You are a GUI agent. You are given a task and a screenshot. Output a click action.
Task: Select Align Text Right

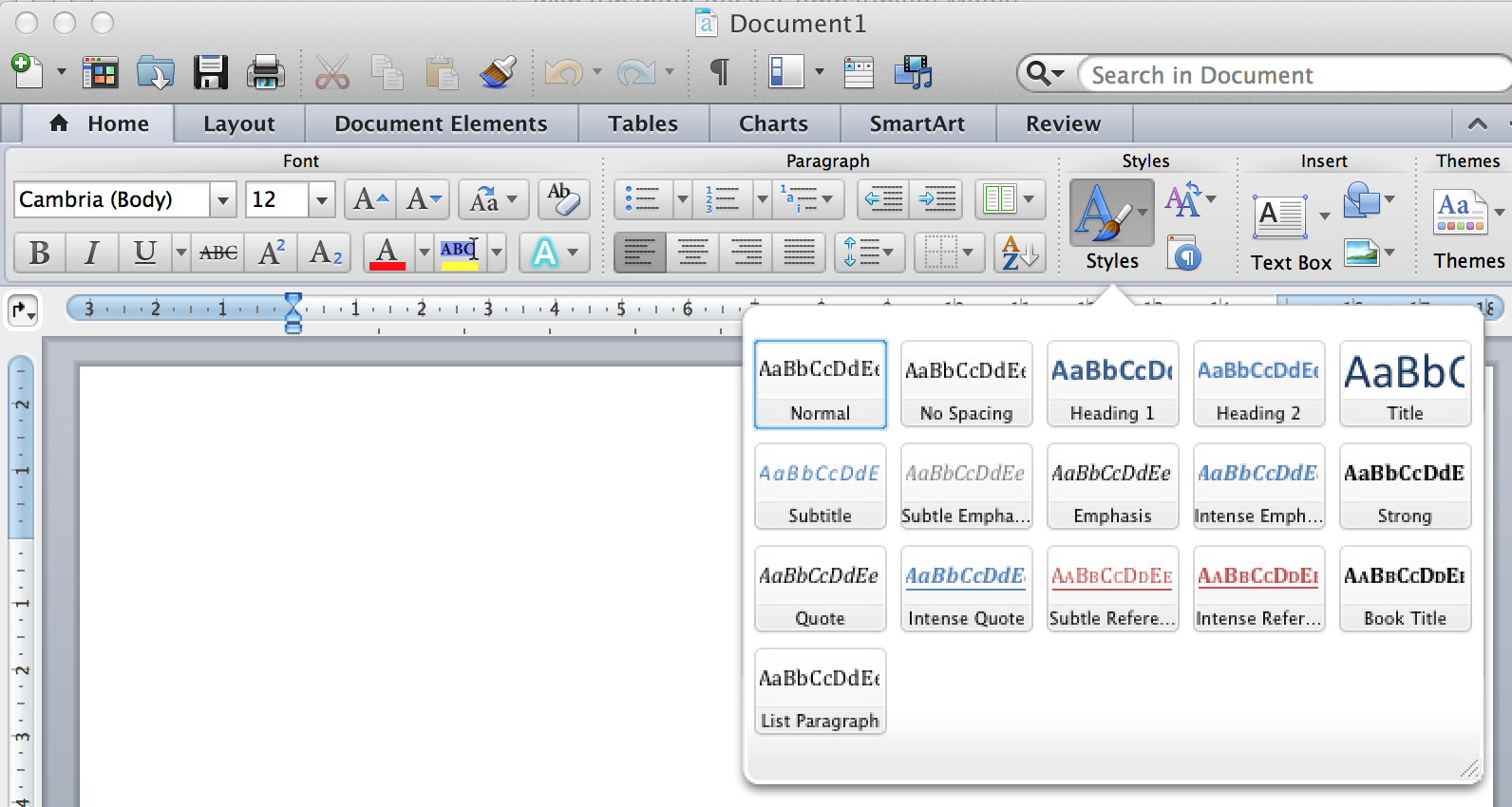coord(746,253)
